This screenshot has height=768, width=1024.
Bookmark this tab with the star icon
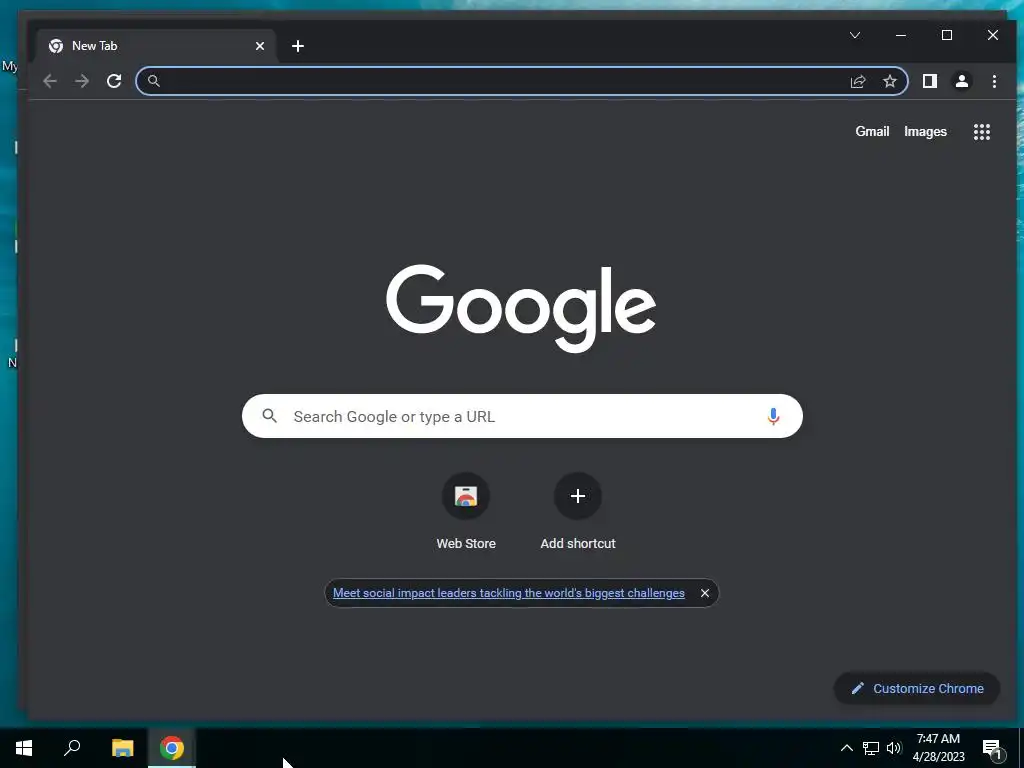tap(889, 81)
